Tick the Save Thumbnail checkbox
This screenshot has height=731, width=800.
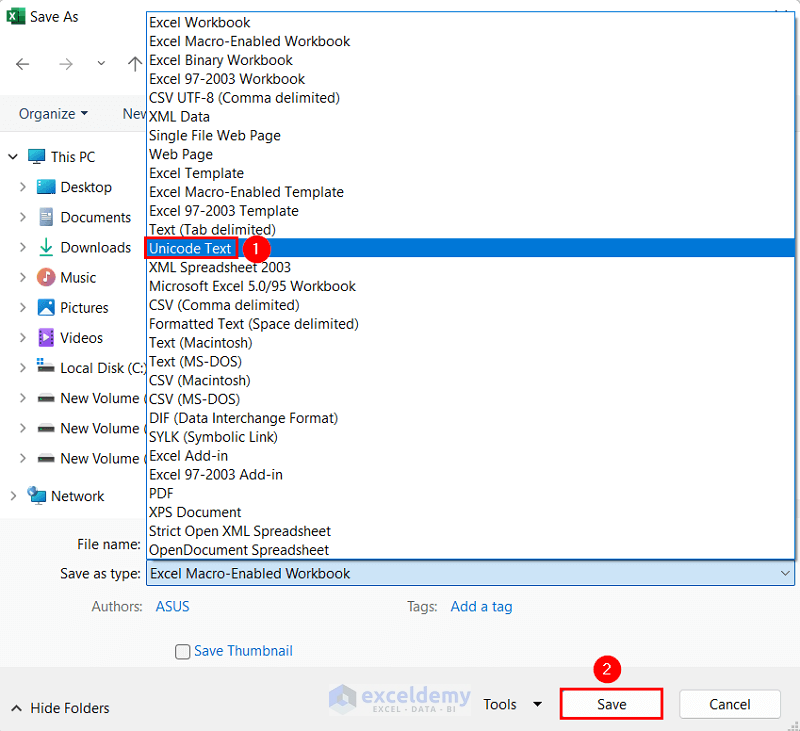pos(182,651)
